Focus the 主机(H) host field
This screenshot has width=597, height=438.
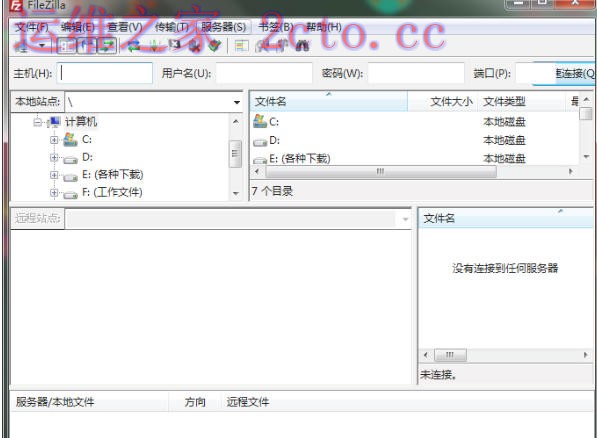(x=105, y=73)
